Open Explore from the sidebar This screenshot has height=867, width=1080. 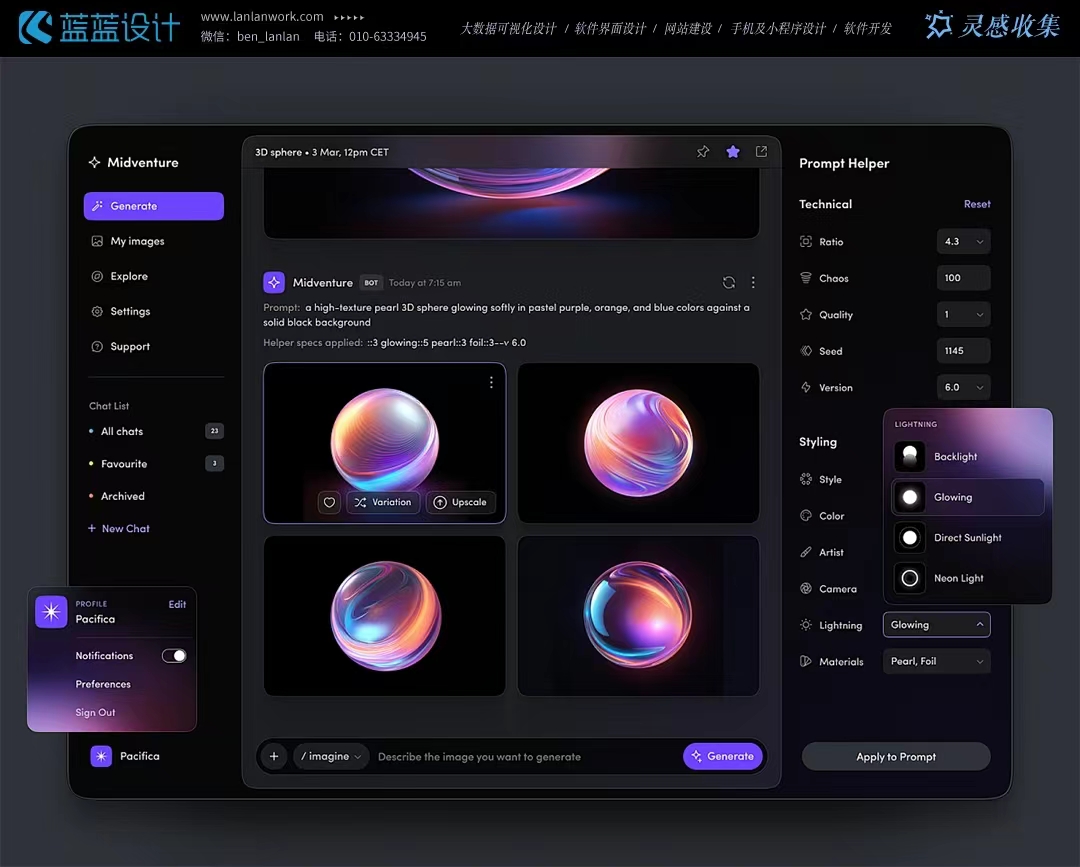[128, 276]
